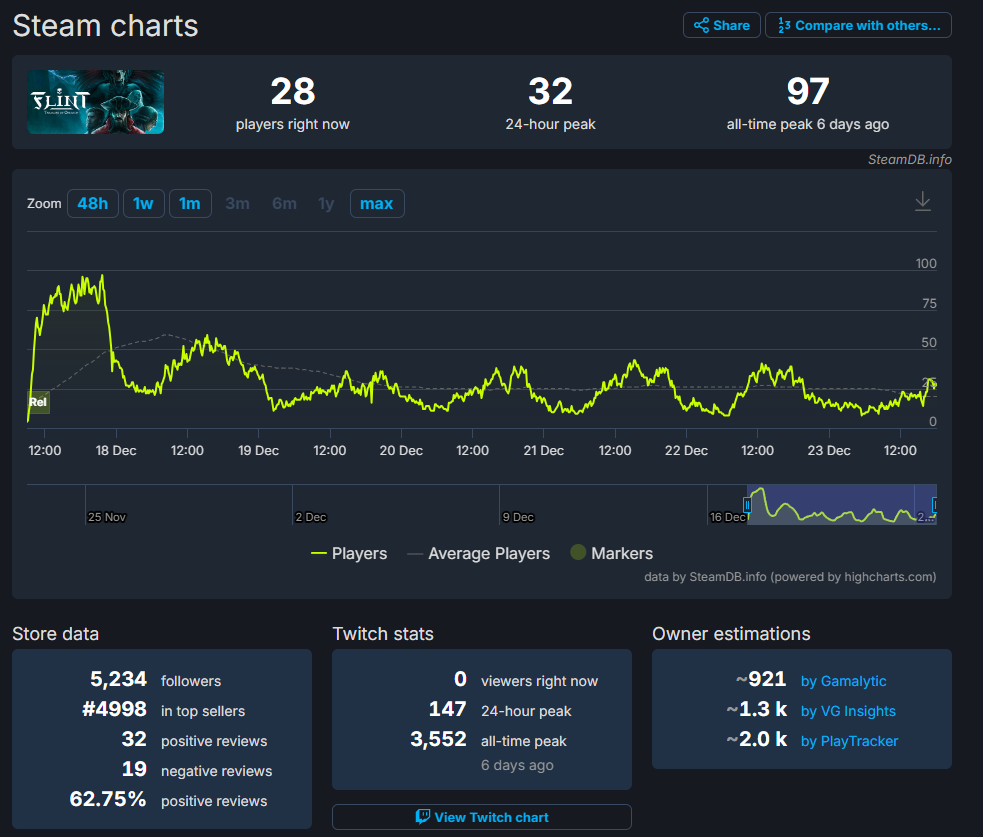The image size is (983, 837).
Task: Select the 48h zoom range
Action: pos(93,204)
